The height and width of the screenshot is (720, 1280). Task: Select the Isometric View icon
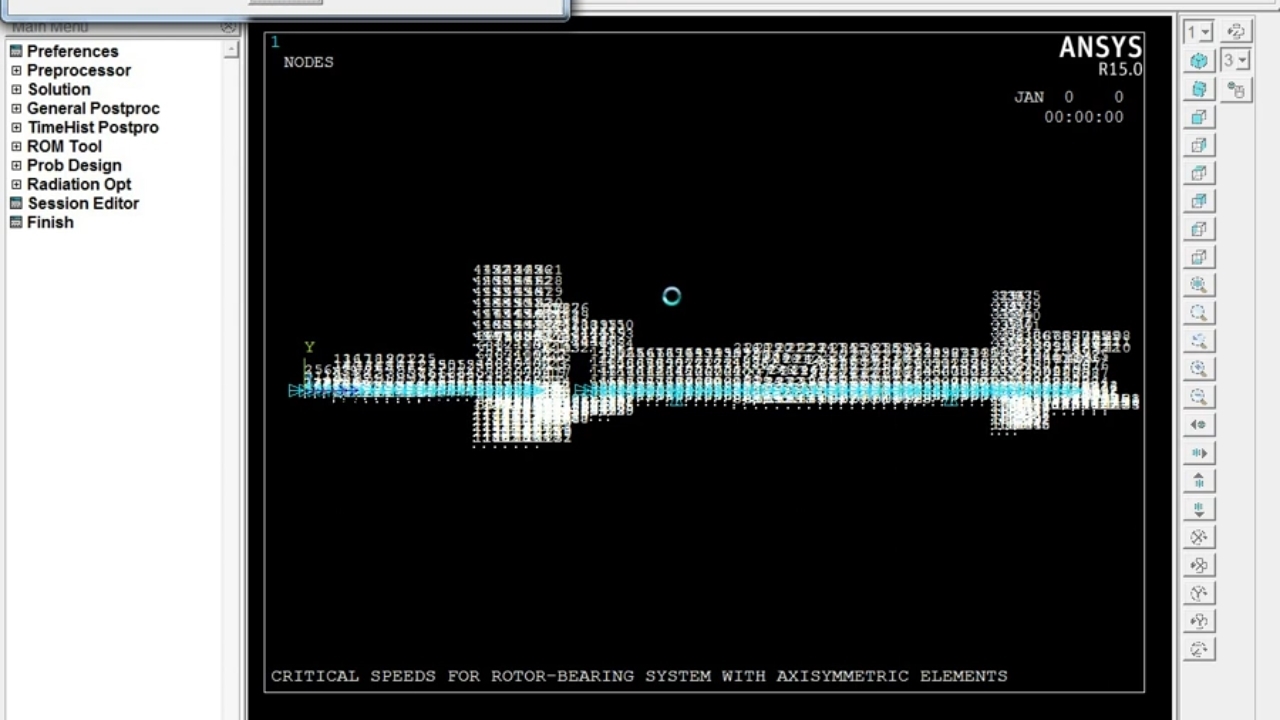pos(1199,61)
